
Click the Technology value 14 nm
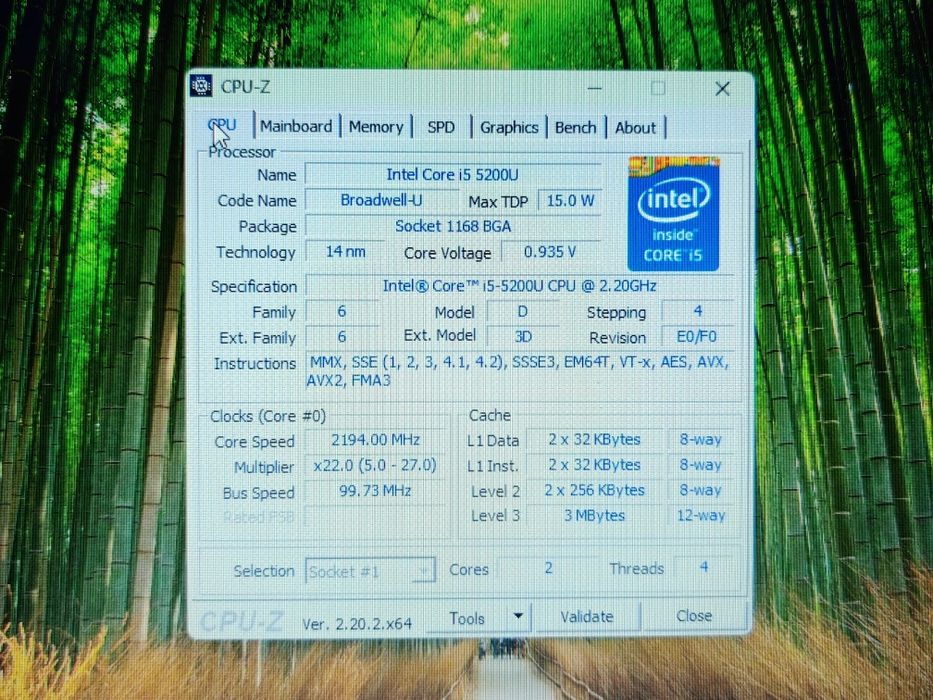pos(345,252)
